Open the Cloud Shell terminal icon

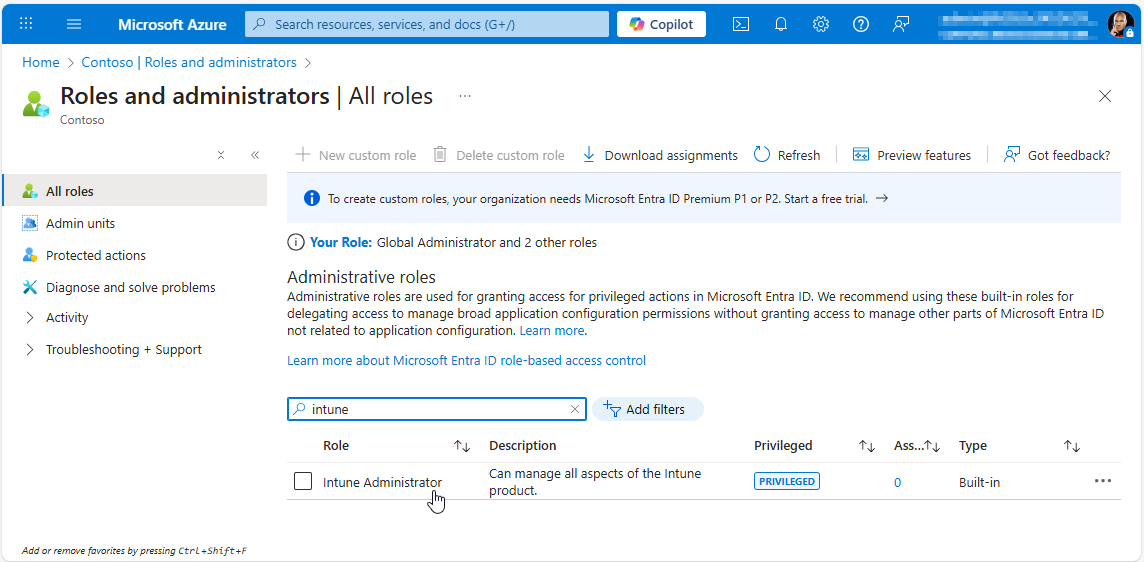point(741,24)
